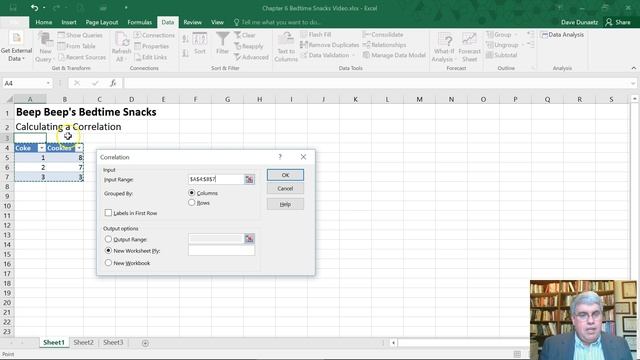Image resolution: width=640 pixels, height=360 pixels.
Task: Open the Review tab
Action: point(192,22)
